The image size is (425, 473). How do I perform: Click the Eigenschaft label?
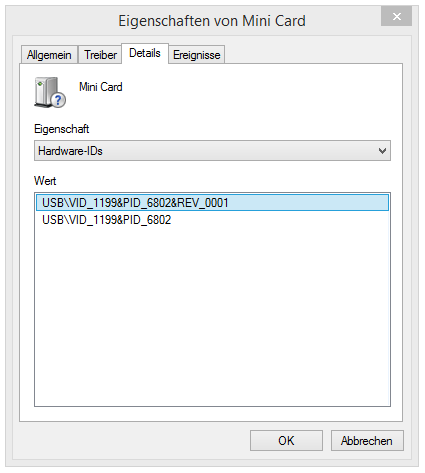click(x=62, y=129)
